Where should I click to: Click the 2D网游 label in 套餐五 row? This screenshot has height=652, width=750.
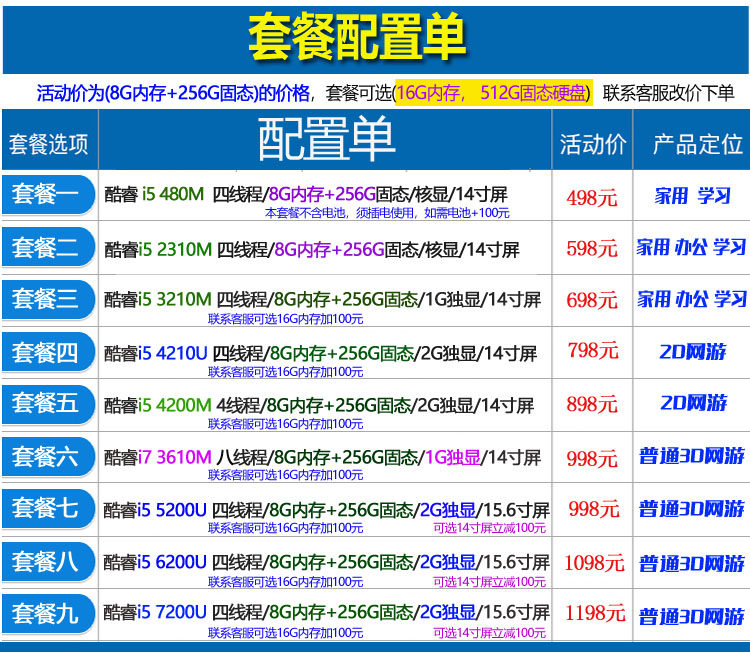click(x=694, y=402)
